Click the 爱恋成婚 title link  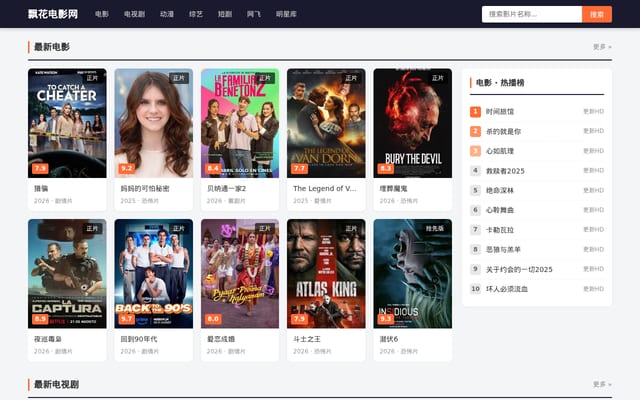point(221,339)
